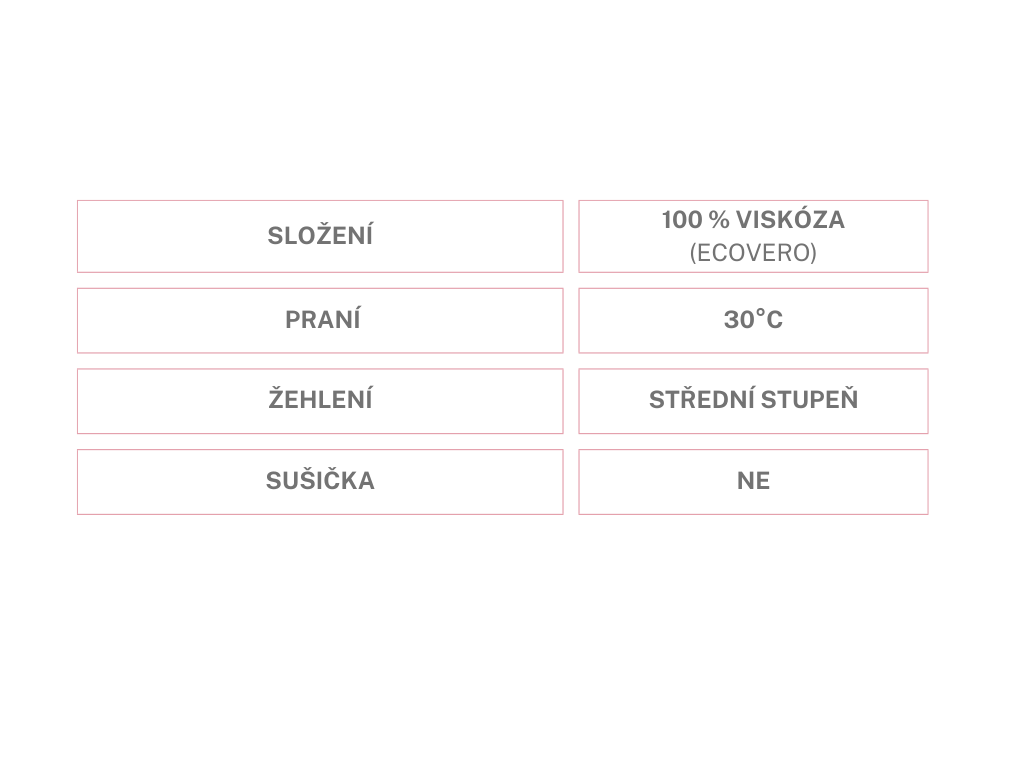
Task: Click the word VISKÓZA
Action: (x=790, y=220)
